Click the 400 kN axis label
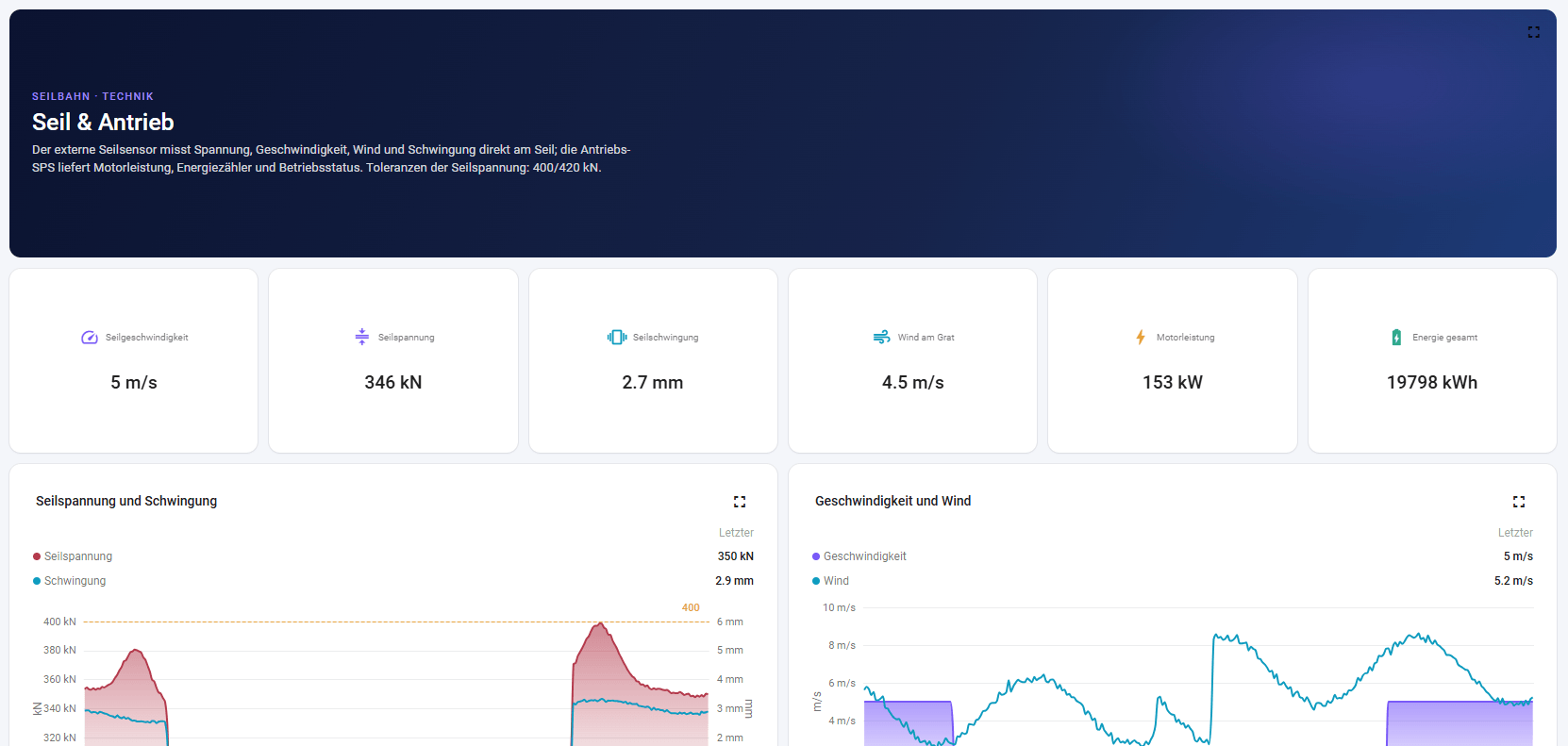The image size is (1568, 746). [x=59, y=622]
